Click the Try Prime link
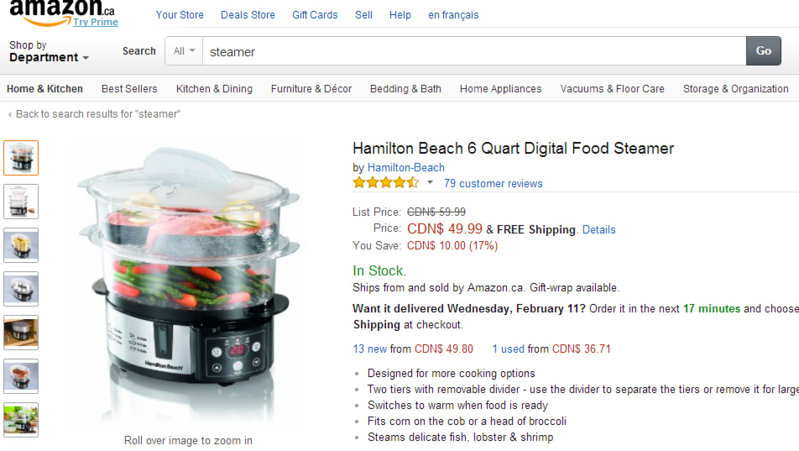The width and height of the screenshot is (799, 451). point(95,22)
